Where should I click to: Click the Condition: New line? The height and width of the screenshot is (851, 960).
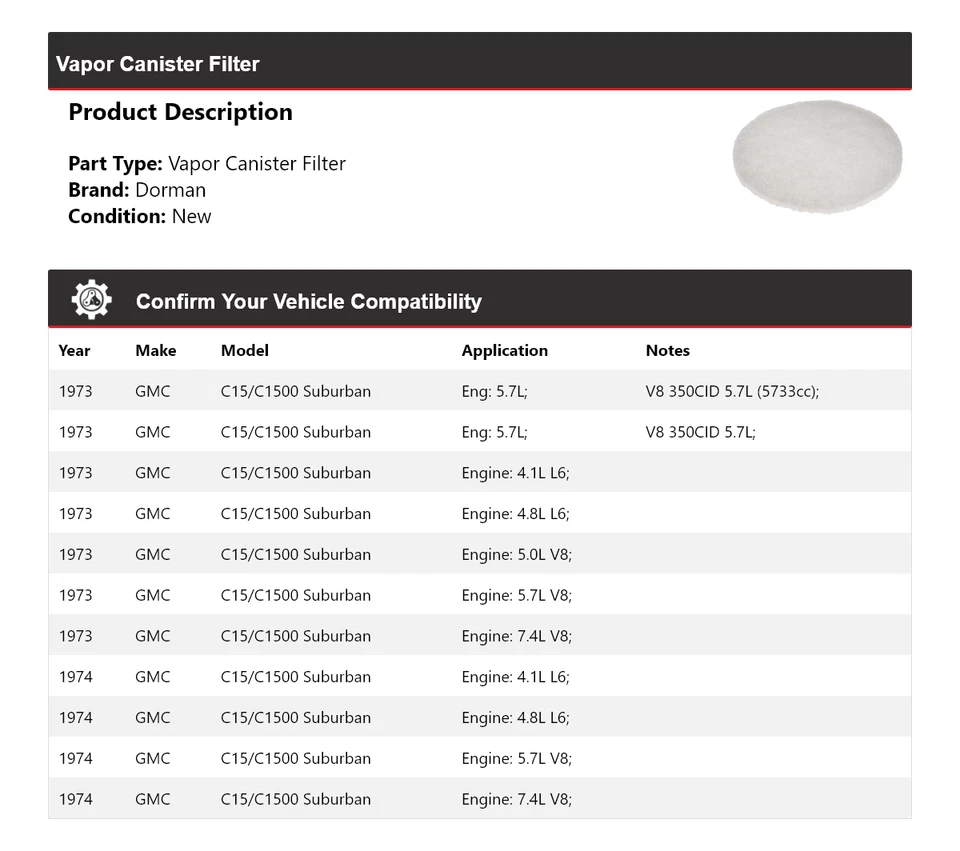pos(140,216)
